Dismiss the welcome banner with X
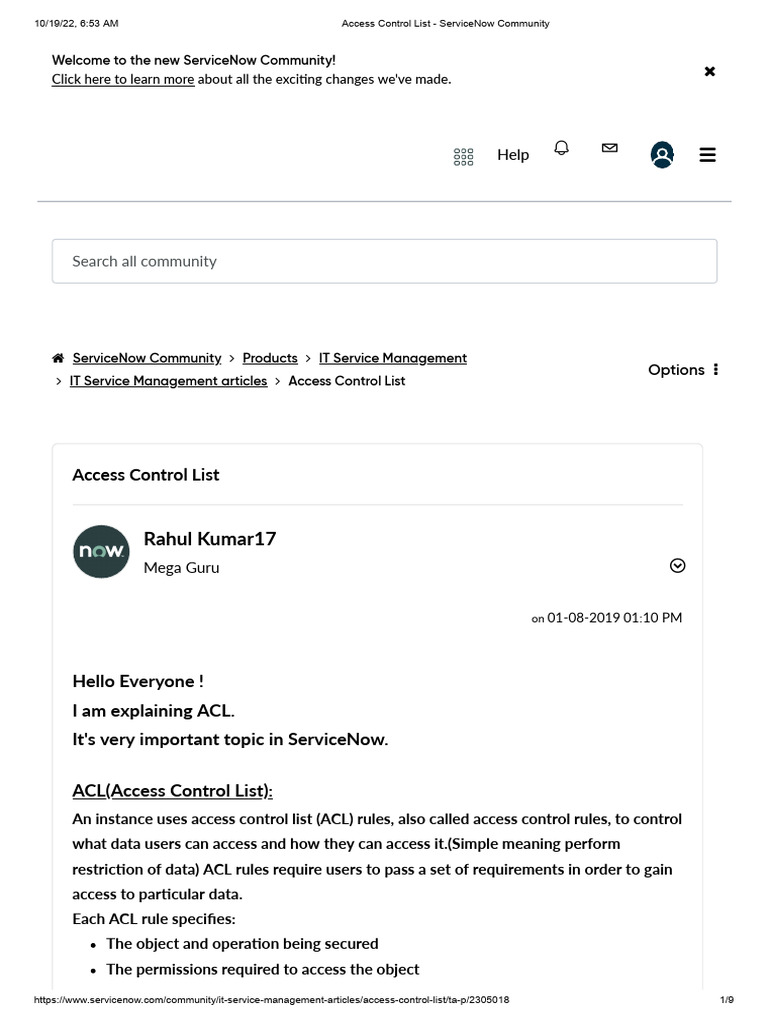 pyautogui.click(x=710, y=71)
